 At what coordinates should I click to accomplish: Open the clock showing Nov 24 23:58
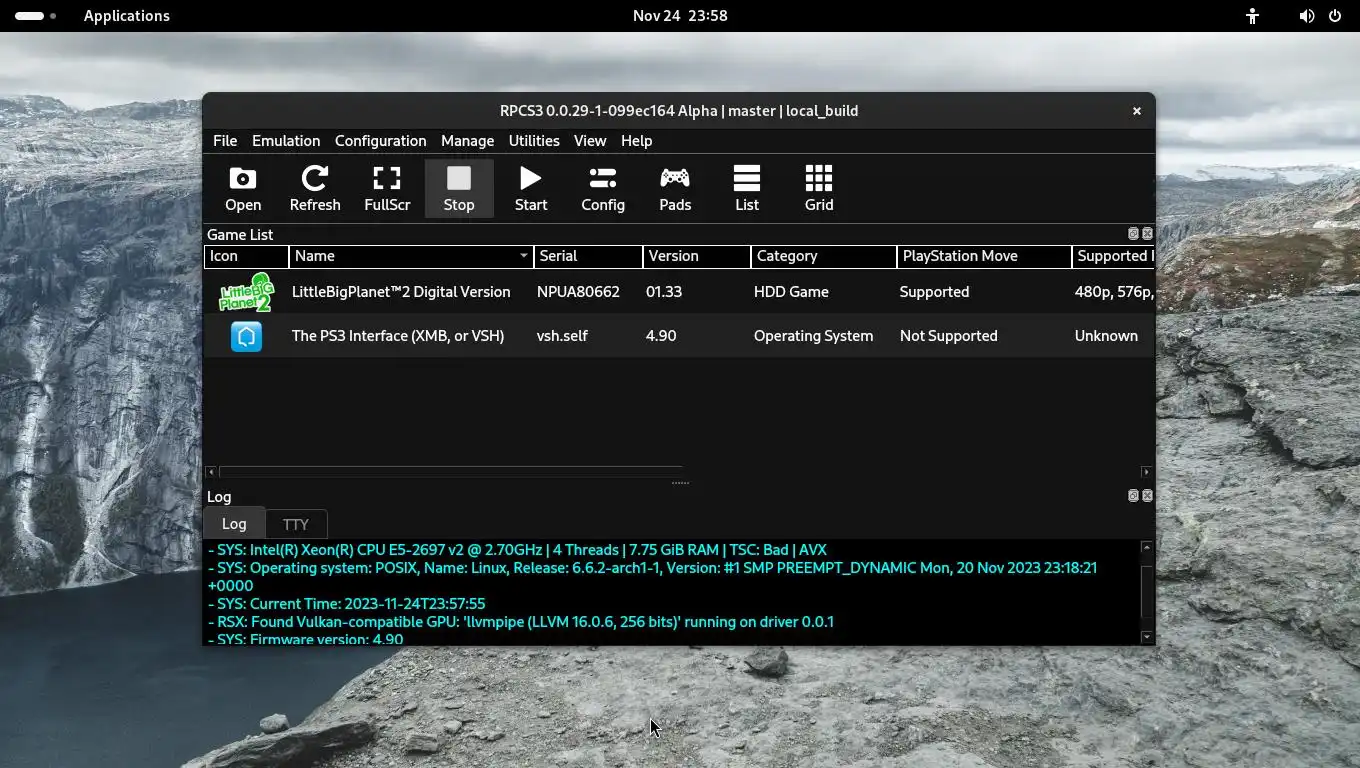[680, 16]
